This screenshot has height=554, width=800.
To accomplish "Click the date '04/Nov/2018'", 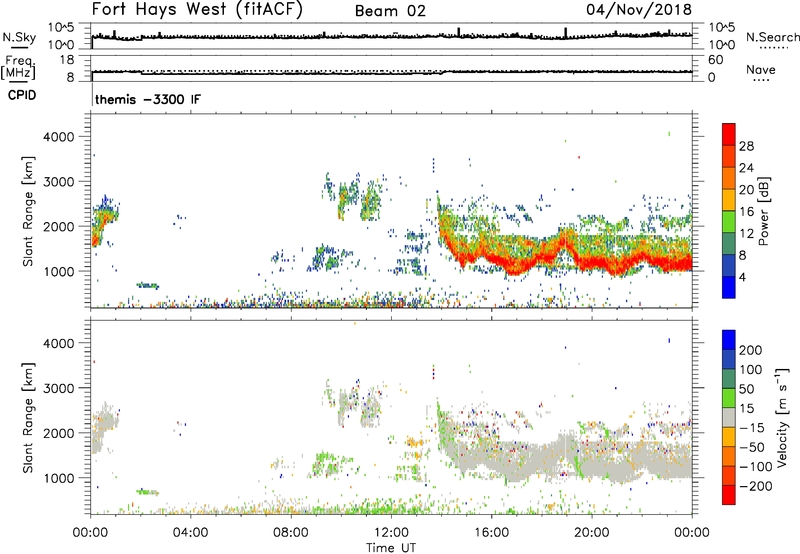I will click(x=639, y=10).
